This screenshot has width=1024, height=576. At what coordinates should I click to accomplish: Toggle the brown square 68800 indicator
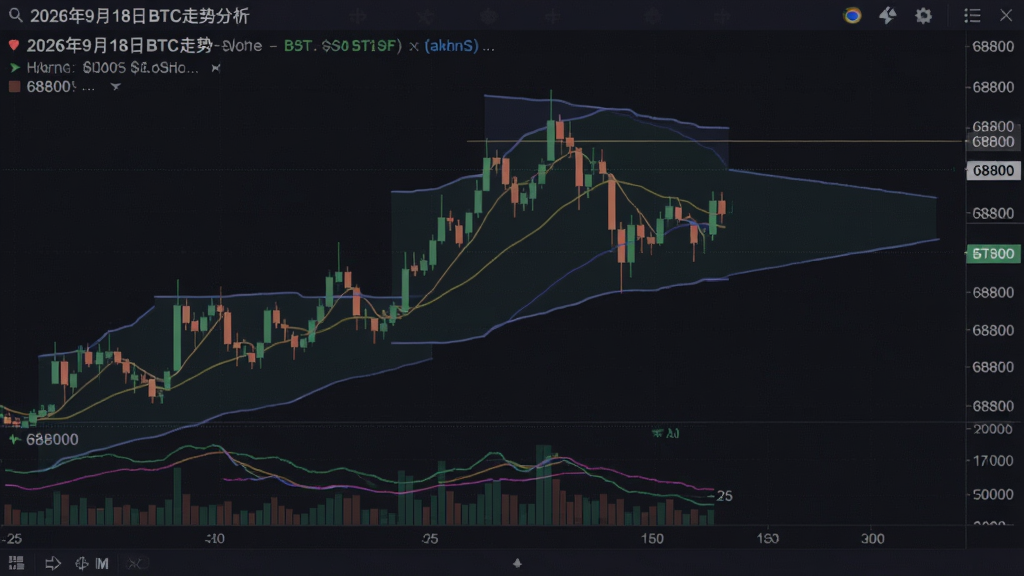point(14,87)
